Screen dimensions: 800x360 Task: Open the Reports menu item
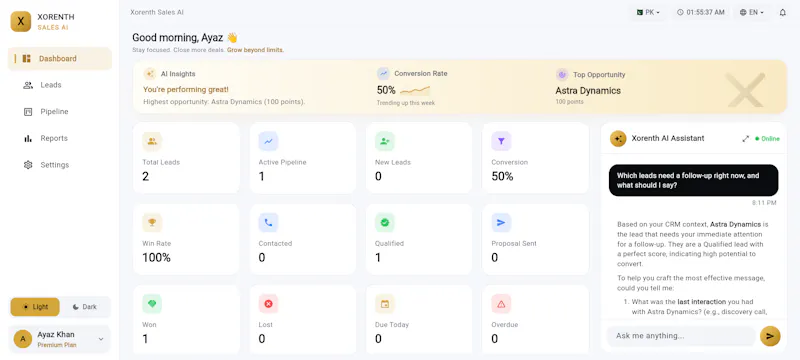(x=60, y=138)
